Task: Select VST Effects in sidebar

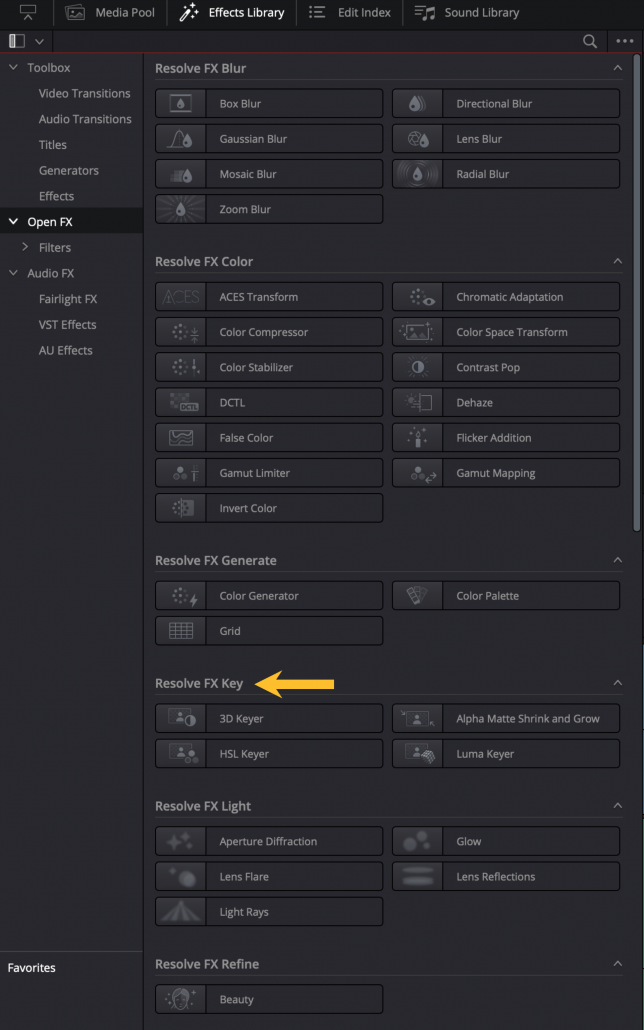Action: pos(67,325)
